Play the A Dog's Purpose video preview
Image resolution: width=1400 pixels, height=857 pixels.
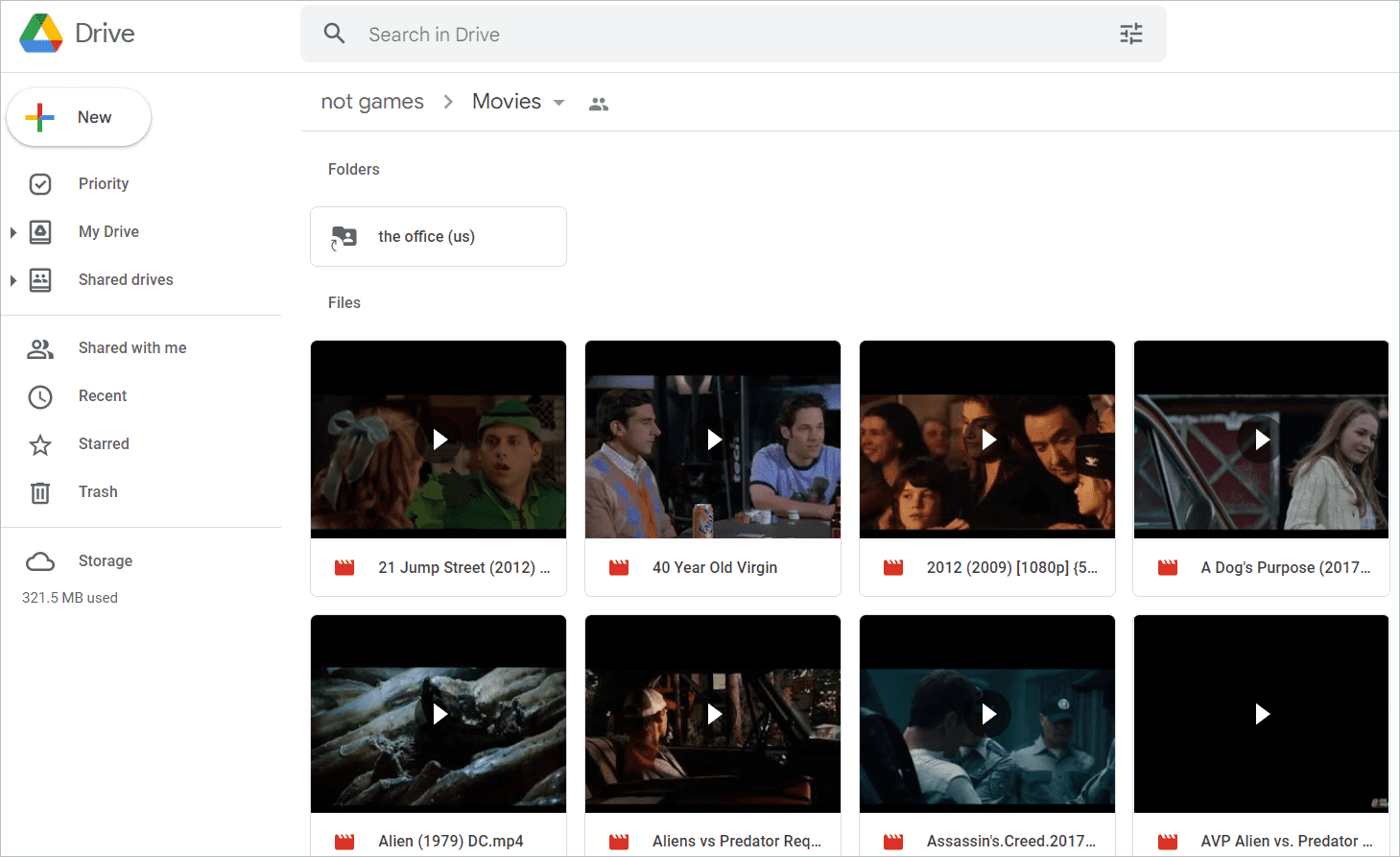(x=1263, y=440)
